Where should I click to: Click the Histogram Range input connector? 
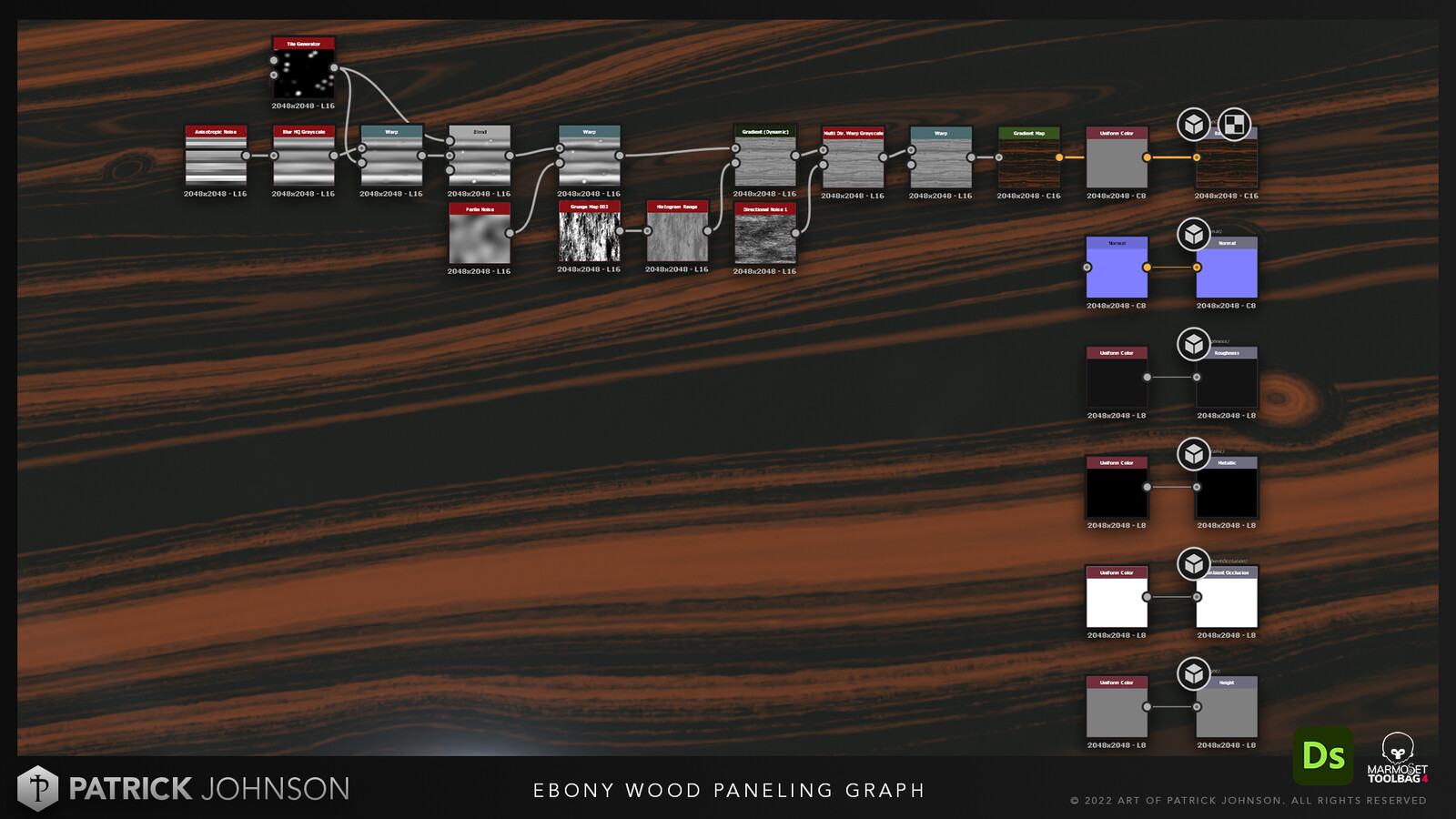(647, 231)
